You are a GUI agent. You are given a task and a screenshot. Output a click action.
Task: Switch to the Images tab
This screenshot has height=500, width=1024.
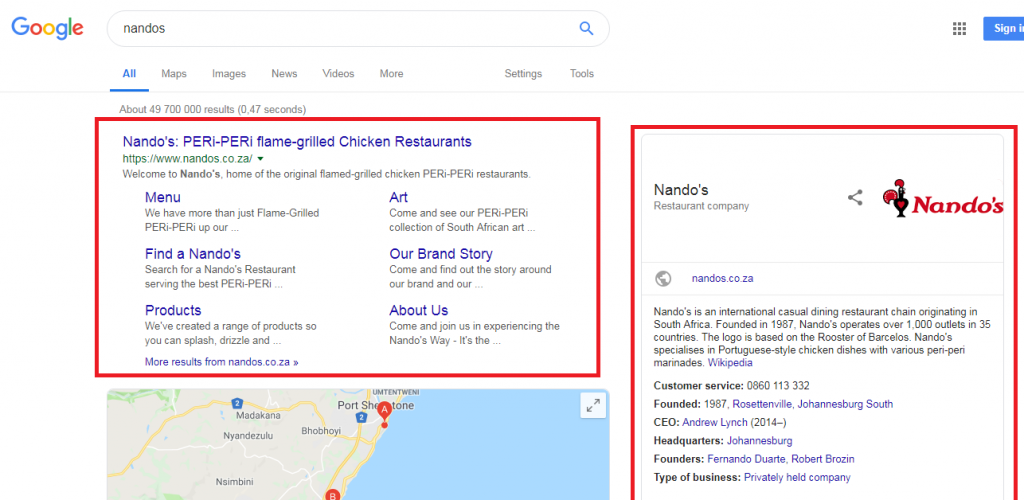pos(229,74)
